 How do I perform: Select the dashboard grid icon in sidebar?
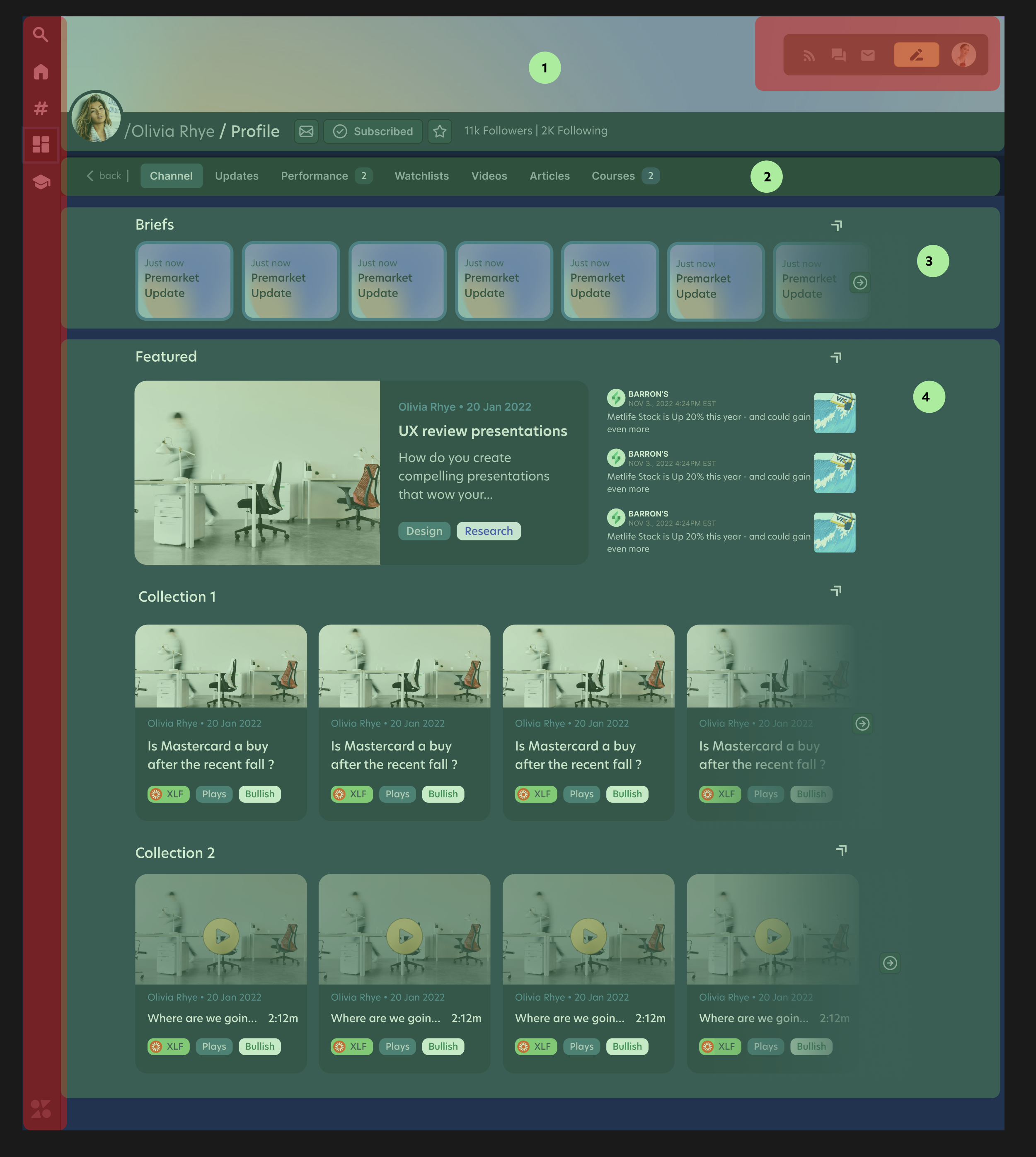[x=41, y=144]
